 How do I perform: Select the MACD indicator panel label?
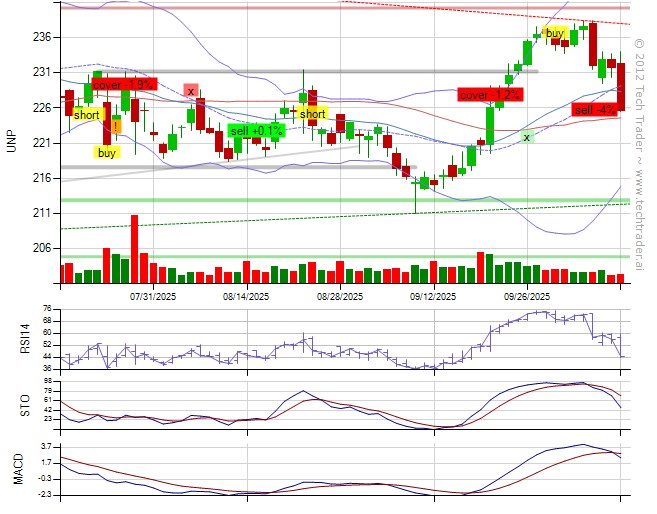[x=17, y=469]
